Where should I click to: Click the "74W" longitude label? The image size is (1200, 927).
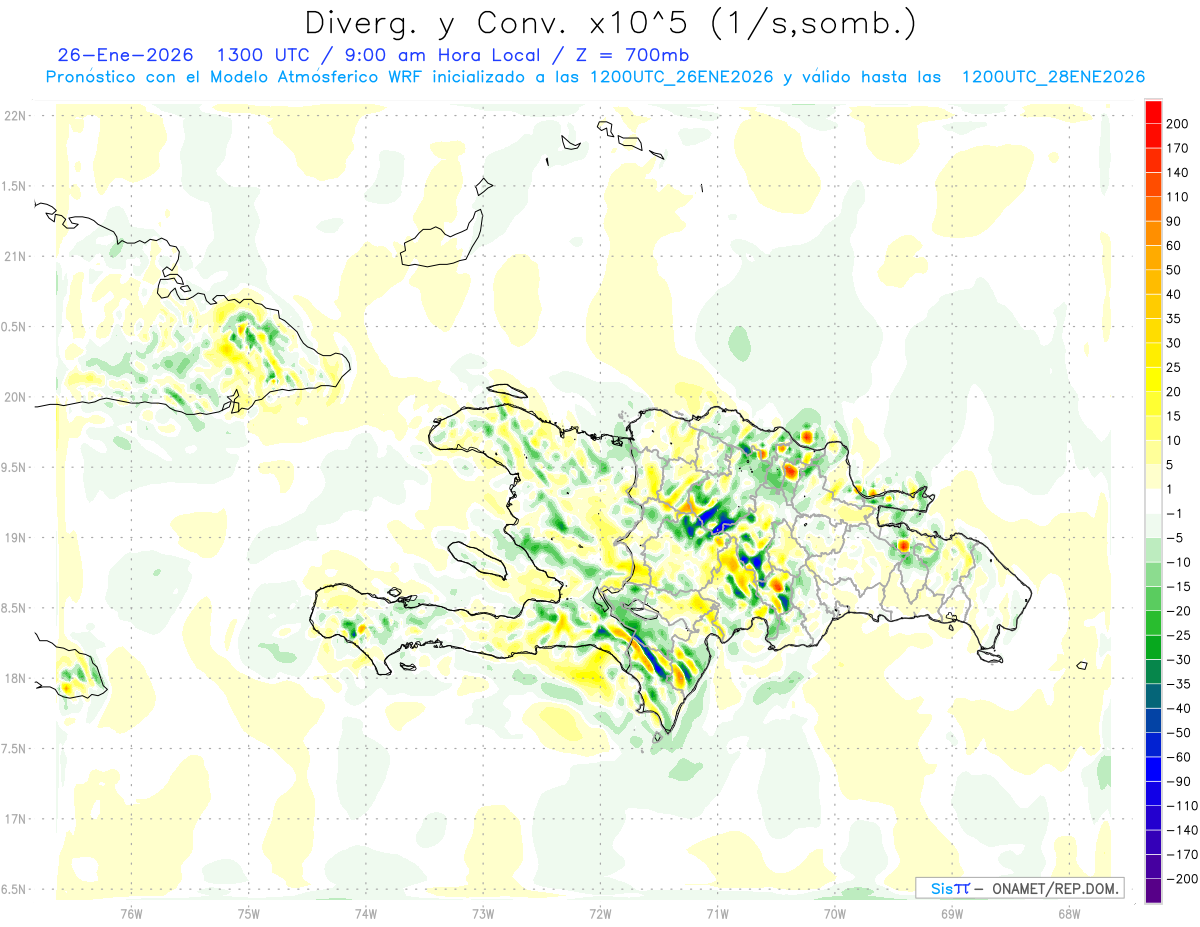365,914
